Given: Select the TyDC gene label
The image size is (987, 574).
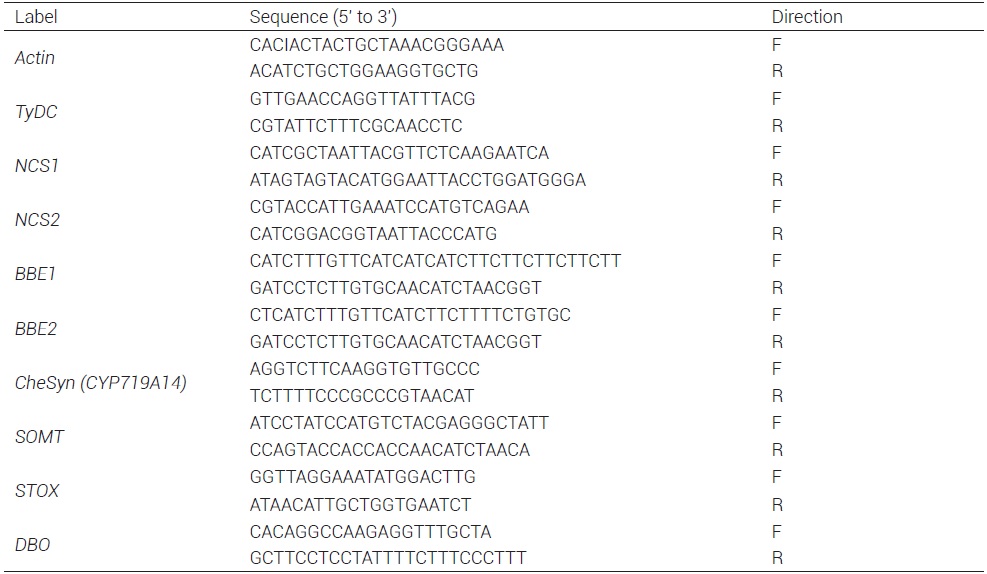Looking at the screenshot, I should [x=36, y=112].
